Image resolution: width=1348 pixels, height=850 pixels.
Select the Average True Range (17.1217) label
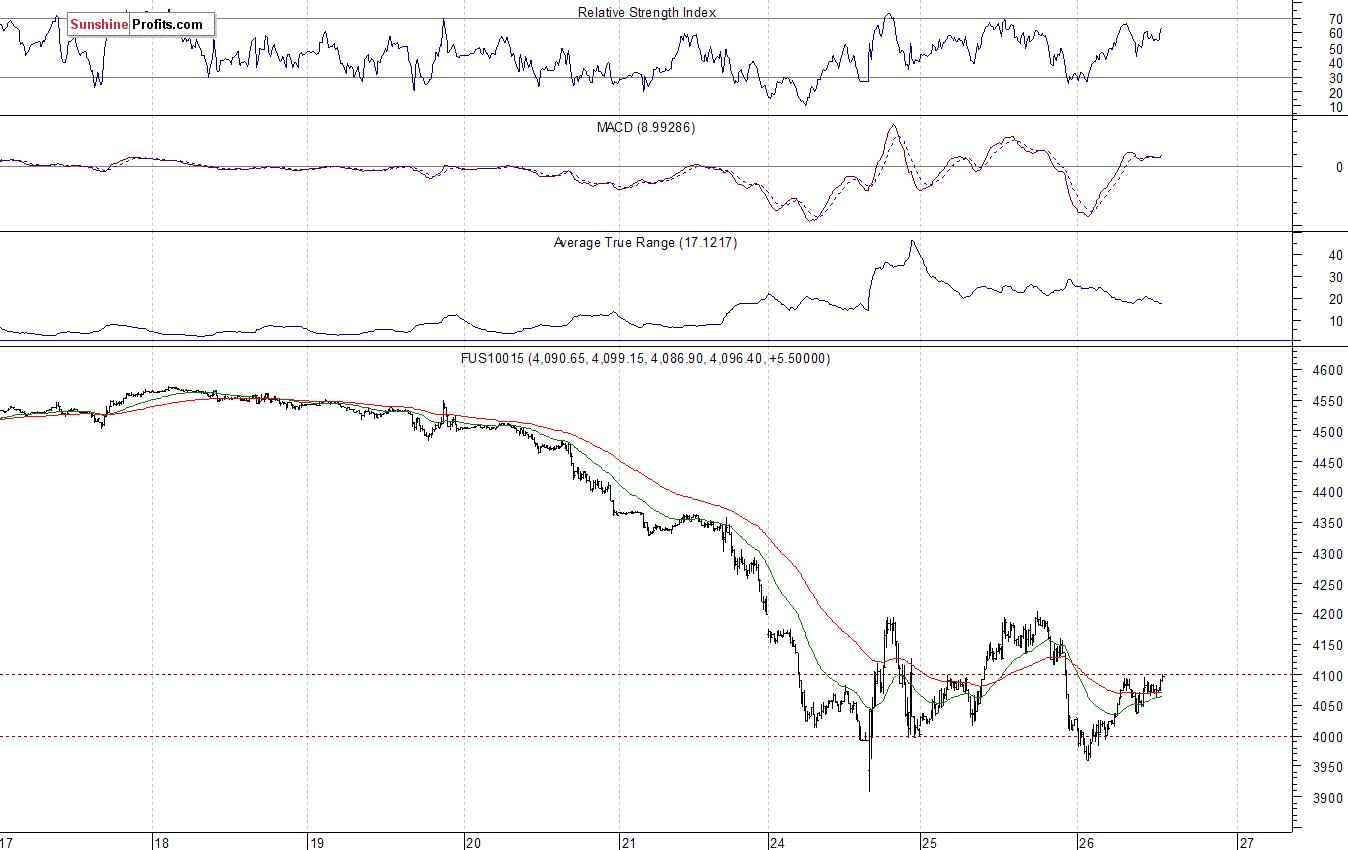coord(645,242)
